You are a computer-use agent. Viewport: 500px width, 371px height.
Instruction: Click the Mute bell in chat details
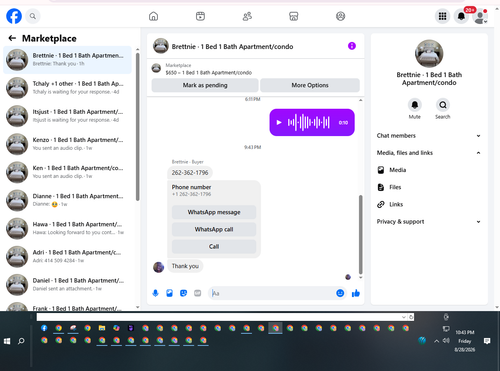coord(415,105)
